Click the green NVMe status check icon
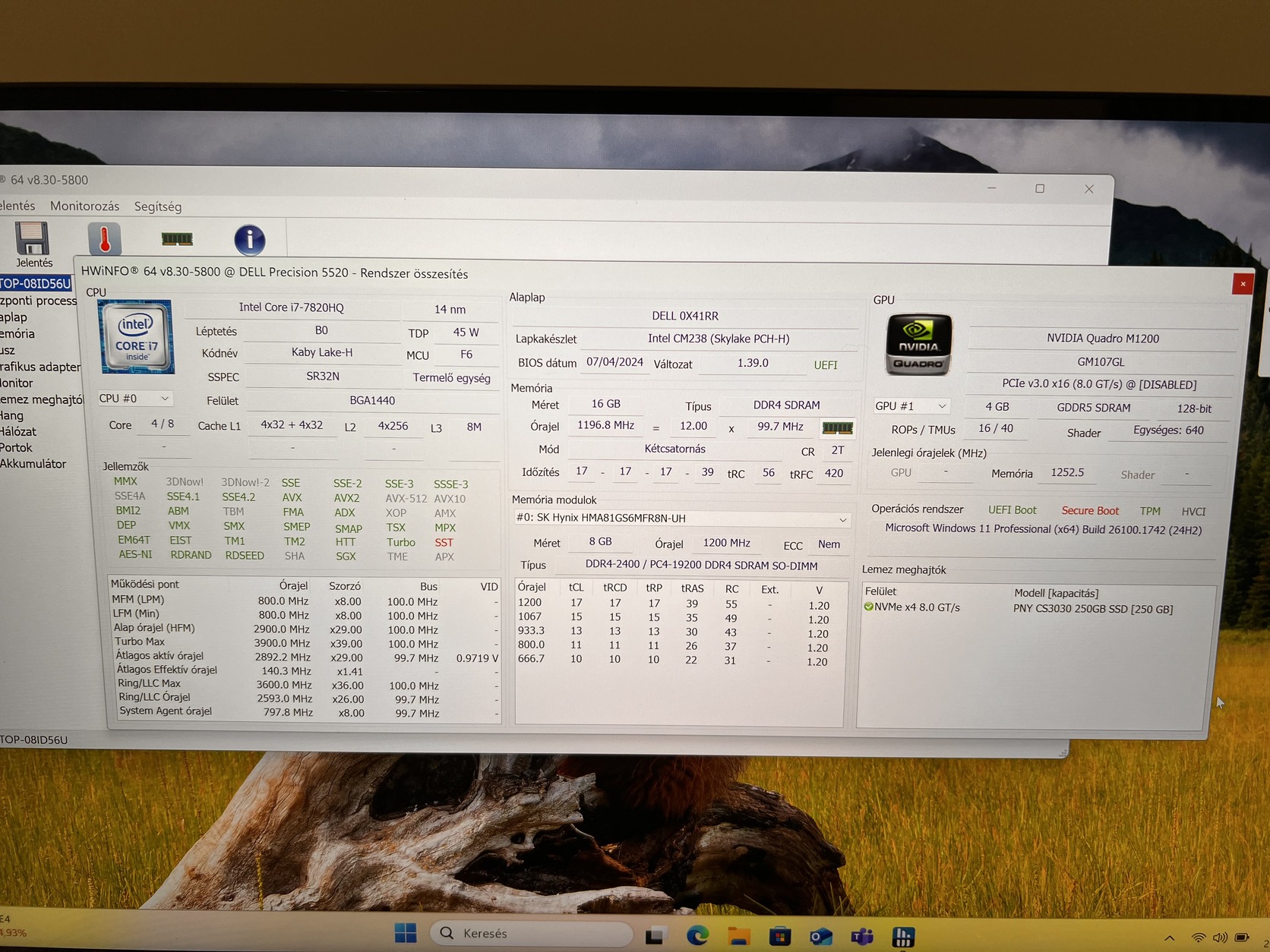 (x=868, y=607)
